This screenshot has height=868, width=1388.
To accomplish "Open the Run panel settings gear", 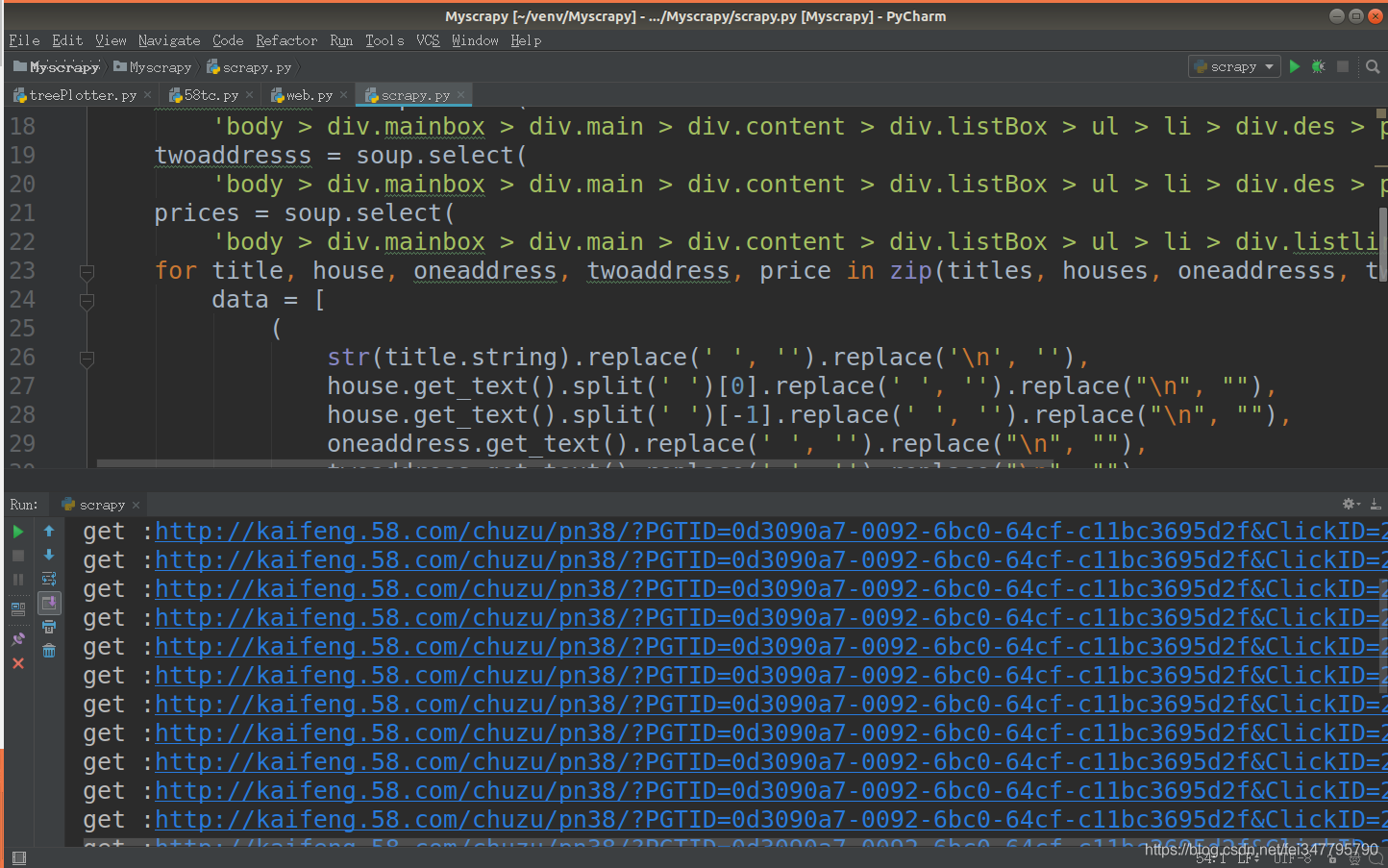I will pyautogui.click(x=1351, y=504).
